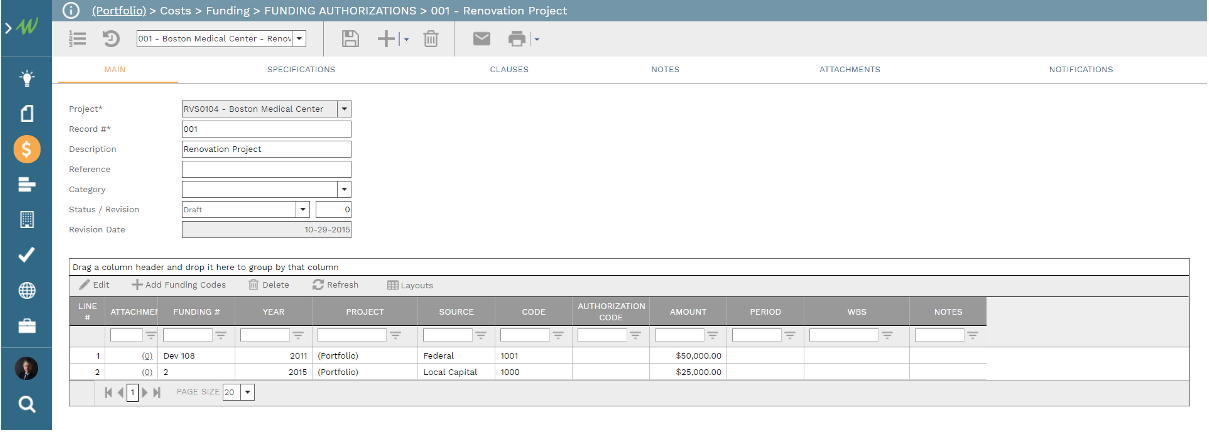This screenshot has width=1209, height=432.
Task: Click the Refresh button in grid toolbar
Action: point(335,285)
